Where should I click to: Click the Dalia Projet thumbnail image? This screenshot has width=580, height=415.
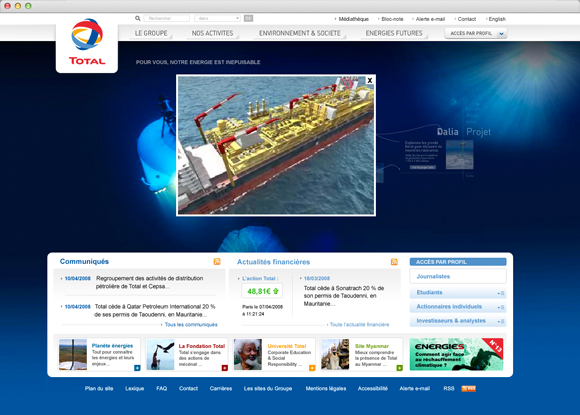pos(459,155)
